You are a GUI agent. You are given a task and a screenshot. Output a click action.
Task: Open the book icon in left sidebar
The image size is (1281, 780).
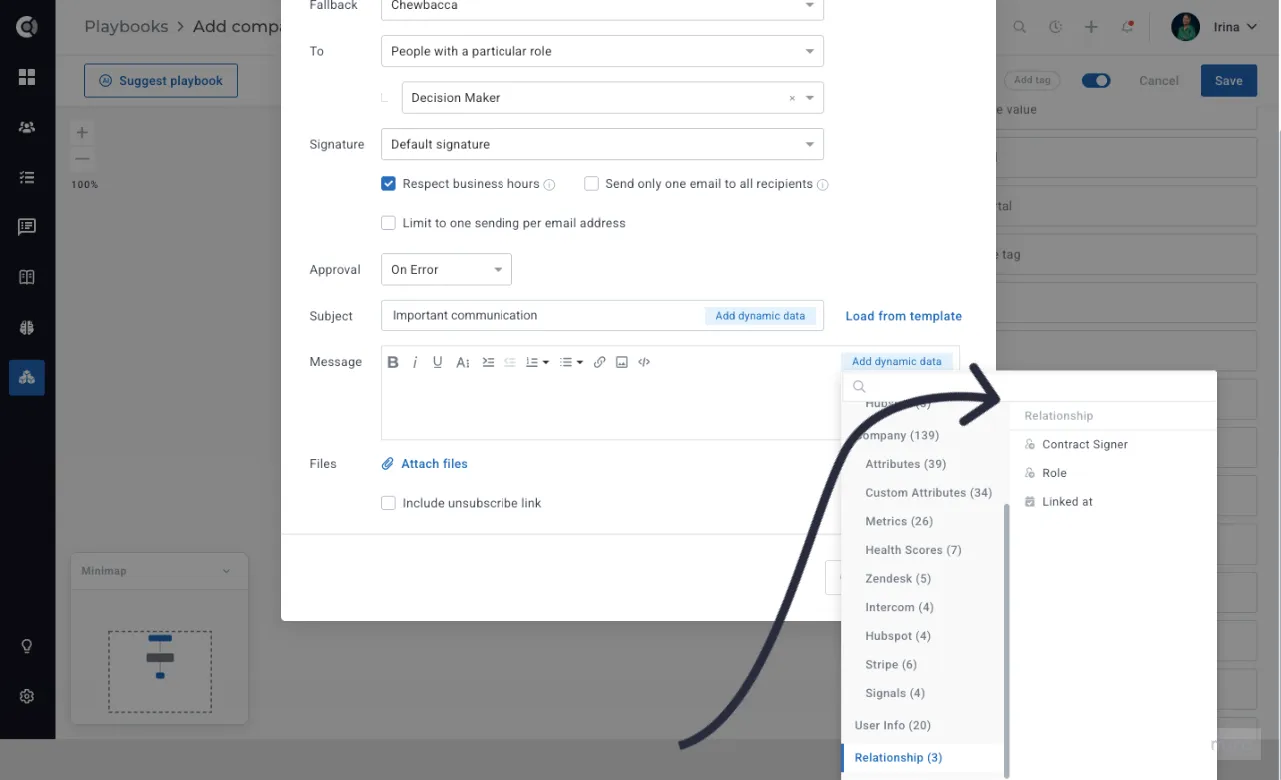[x=27, y=277]
